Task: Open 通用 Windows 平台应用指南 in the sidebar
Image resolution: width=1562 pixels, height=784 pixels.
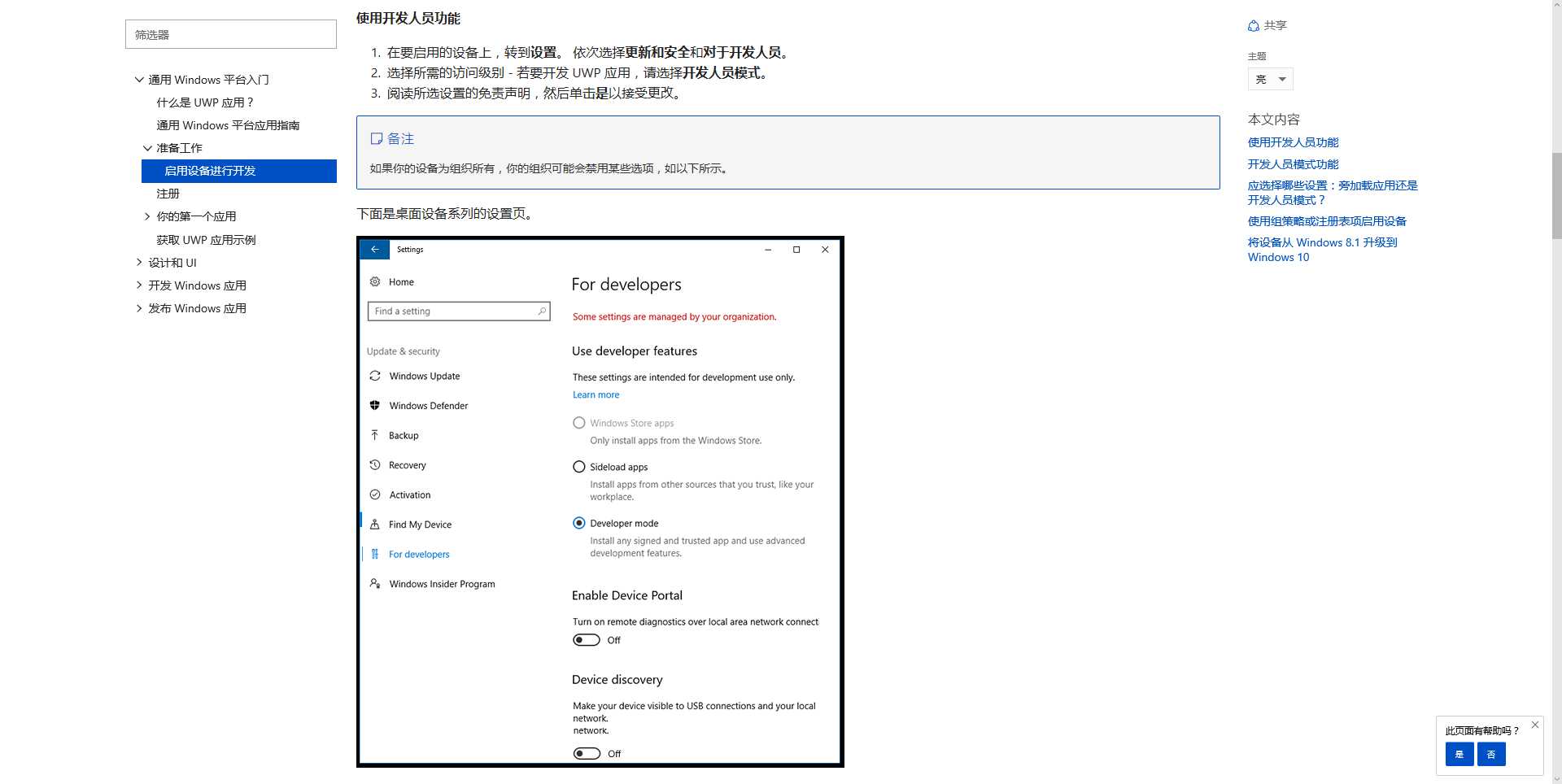Action: pyautogui.click(x=228, y=125)
